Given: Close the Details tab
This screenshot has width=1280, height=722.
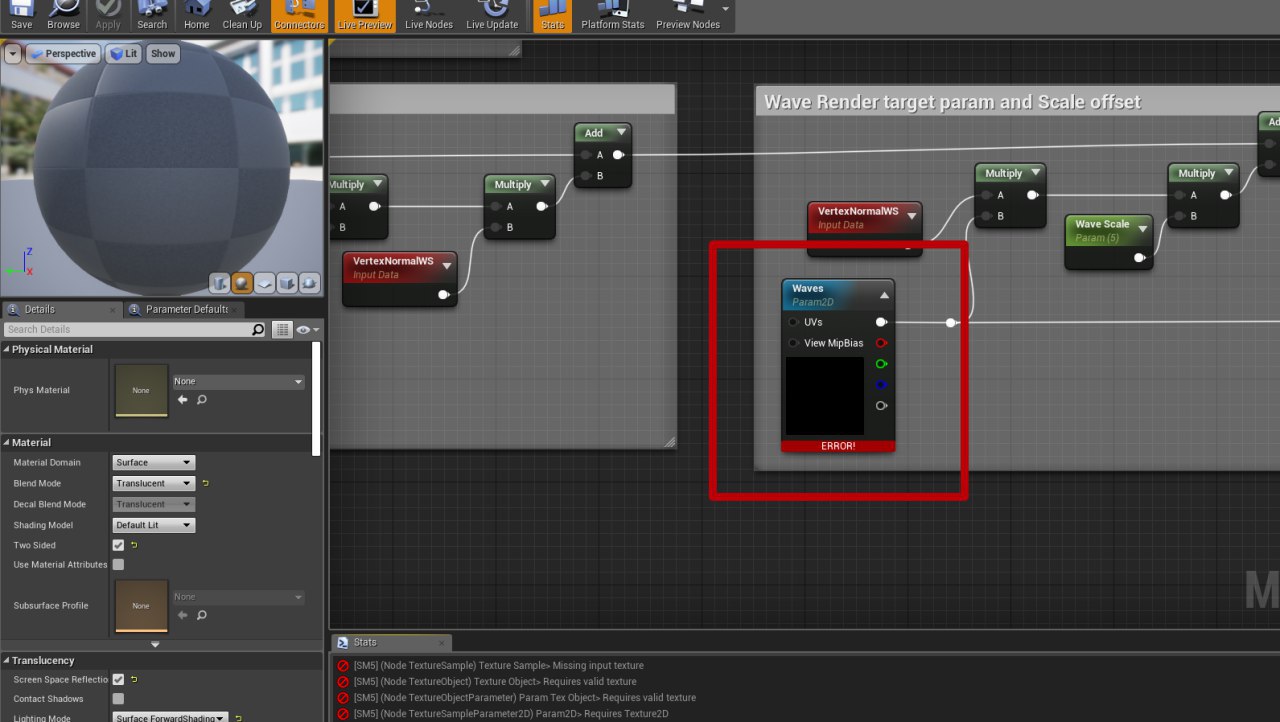Looking at the screenshot, I should [x=113, y=310].
